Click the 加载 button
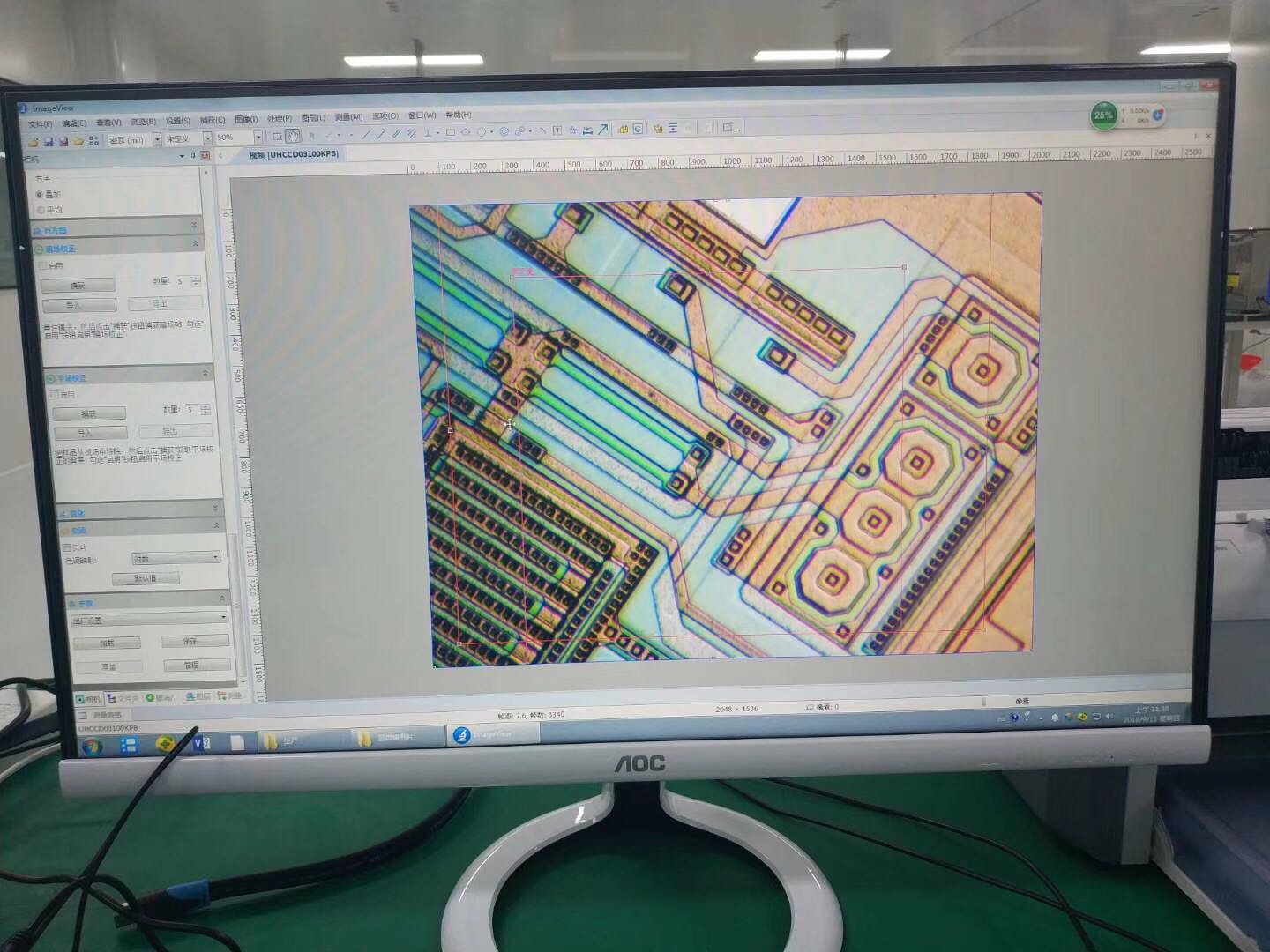This screenshot has height=952, width=1270. 107,643
